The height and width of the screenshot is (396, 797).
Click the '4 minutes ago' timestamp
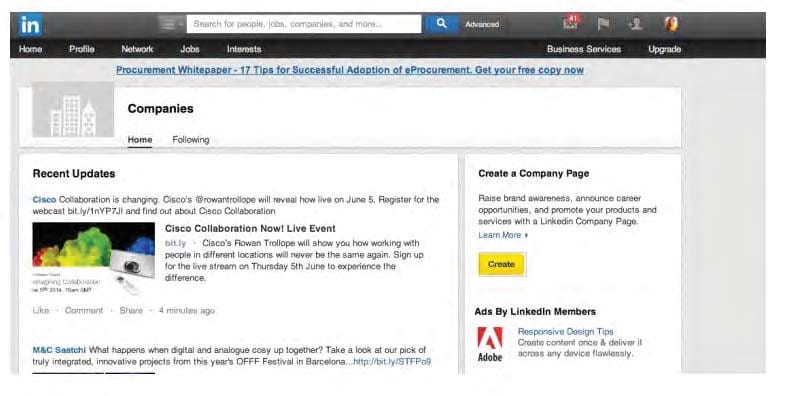[x=187, y=310]
